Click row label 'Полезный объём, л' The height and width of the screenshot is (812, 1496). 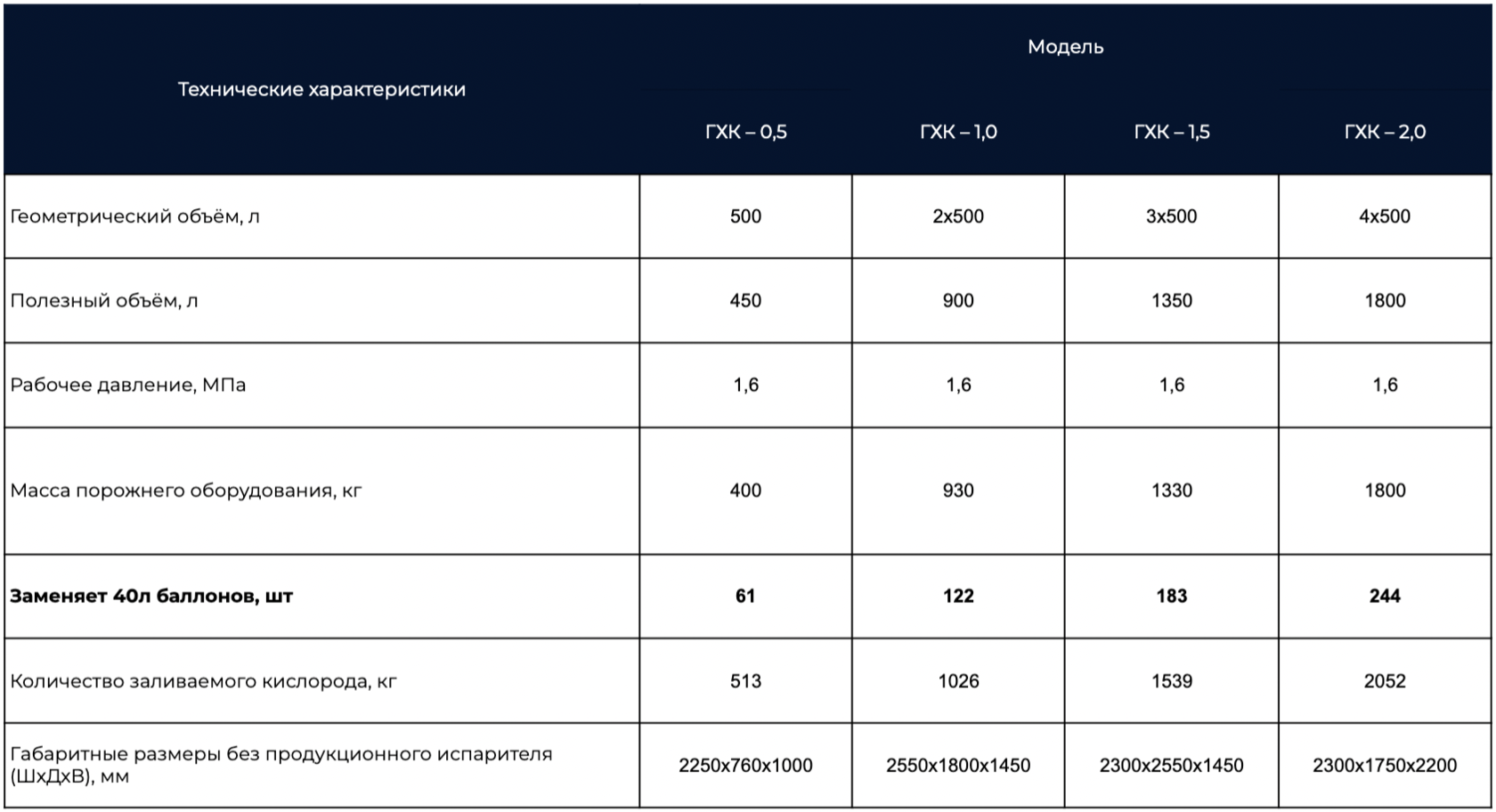(104, 301)
